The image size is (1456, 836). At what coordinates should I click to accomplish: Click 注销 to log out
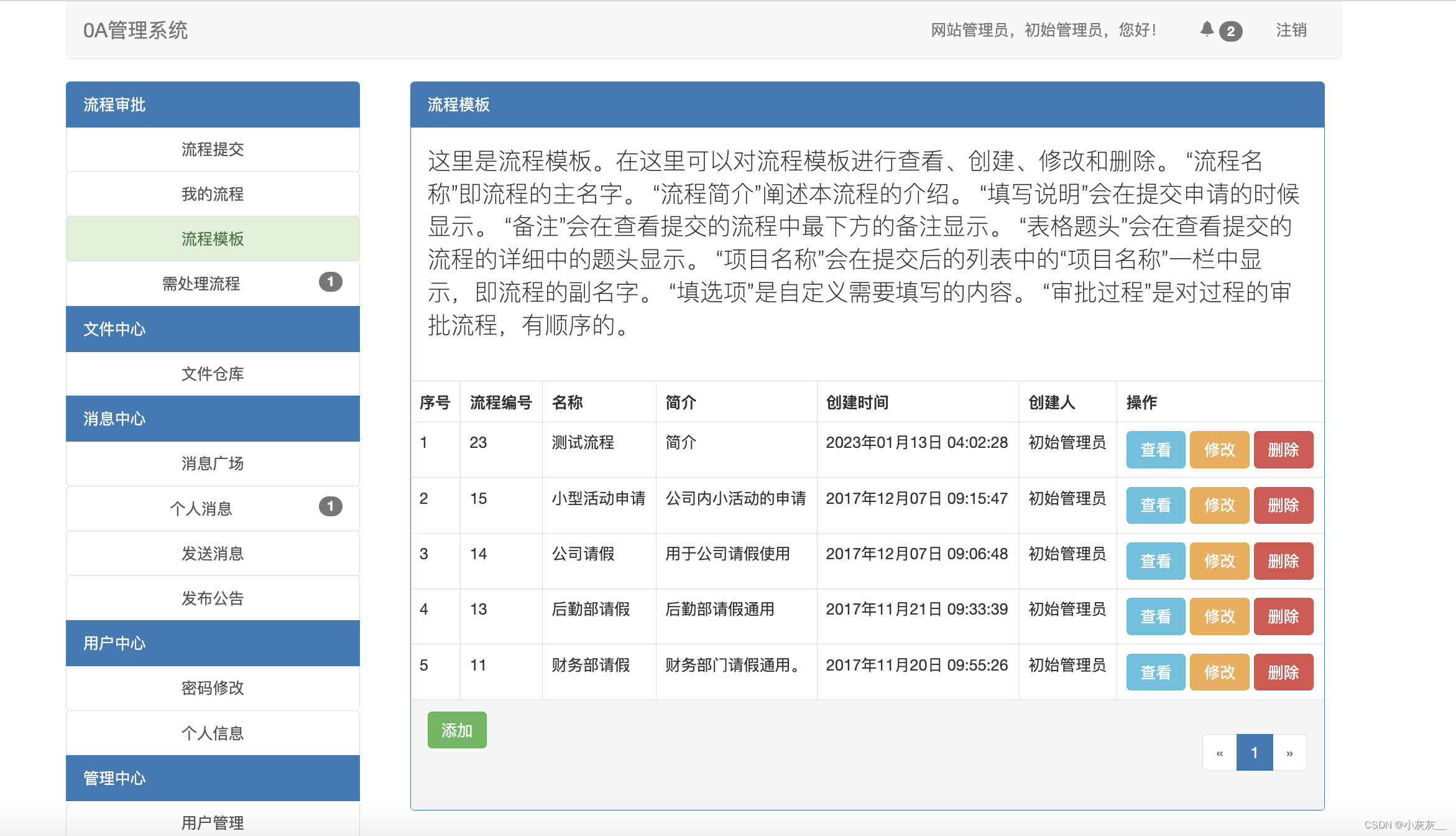click(1290, 29)
